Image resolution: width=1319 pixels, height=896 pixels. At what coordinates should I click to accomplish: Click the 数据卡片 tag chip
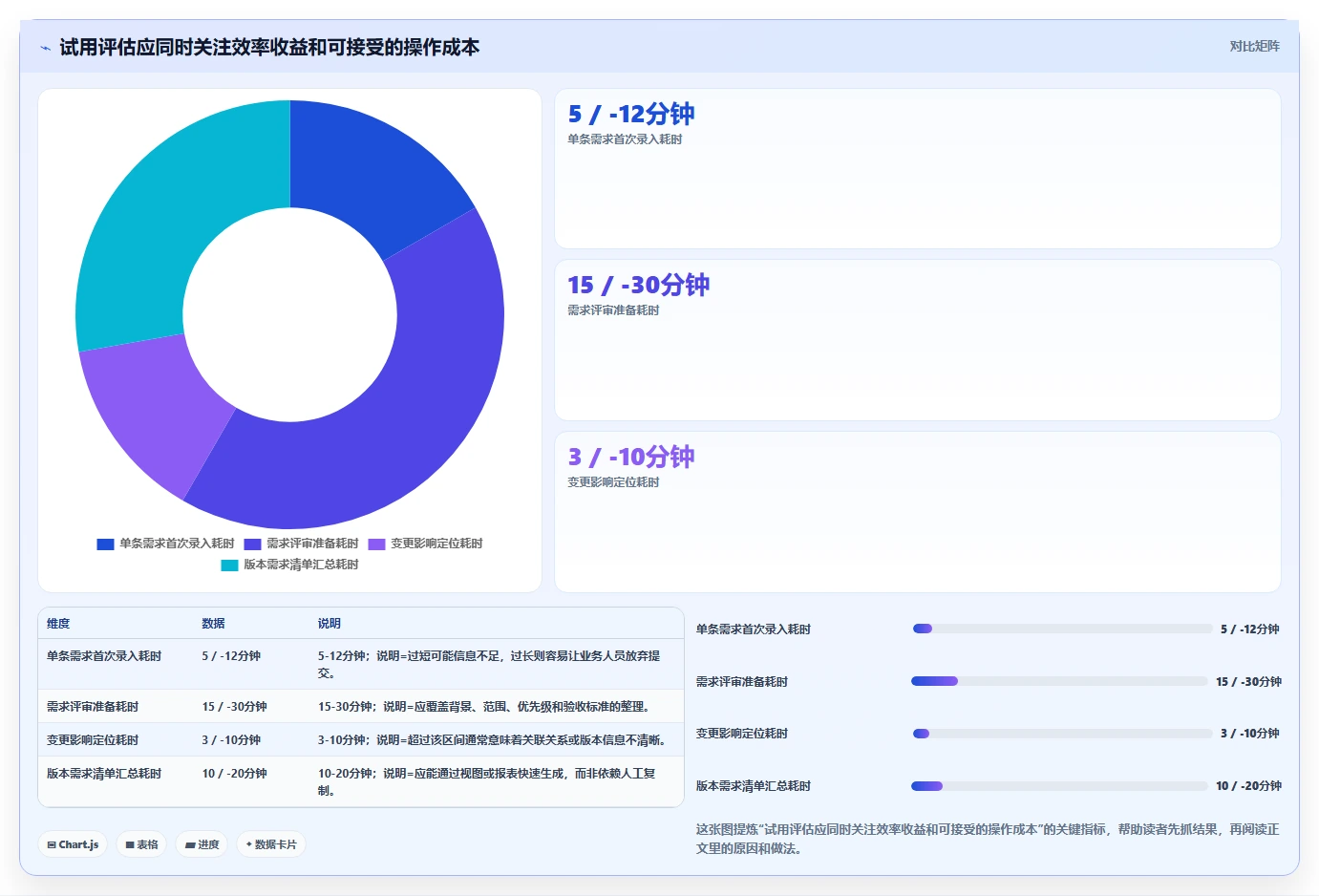[x=271, y=844]
